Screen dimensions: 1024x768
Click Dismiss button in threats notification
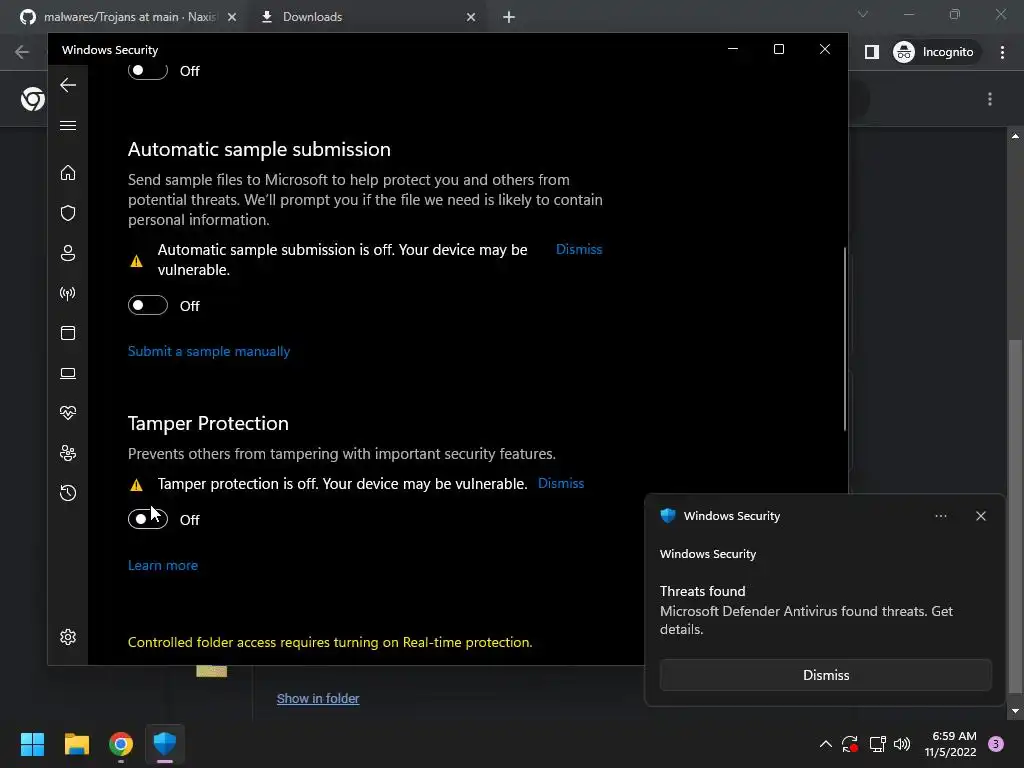[825, 675]
